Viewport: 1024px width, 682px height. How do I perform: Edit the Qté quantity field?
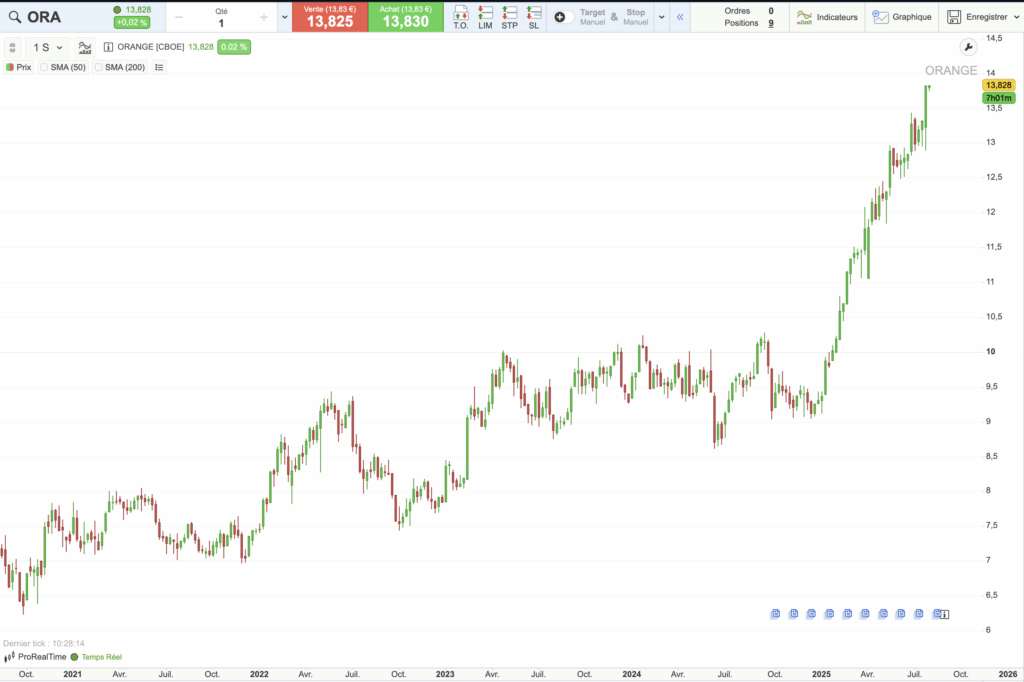(221, 23)
